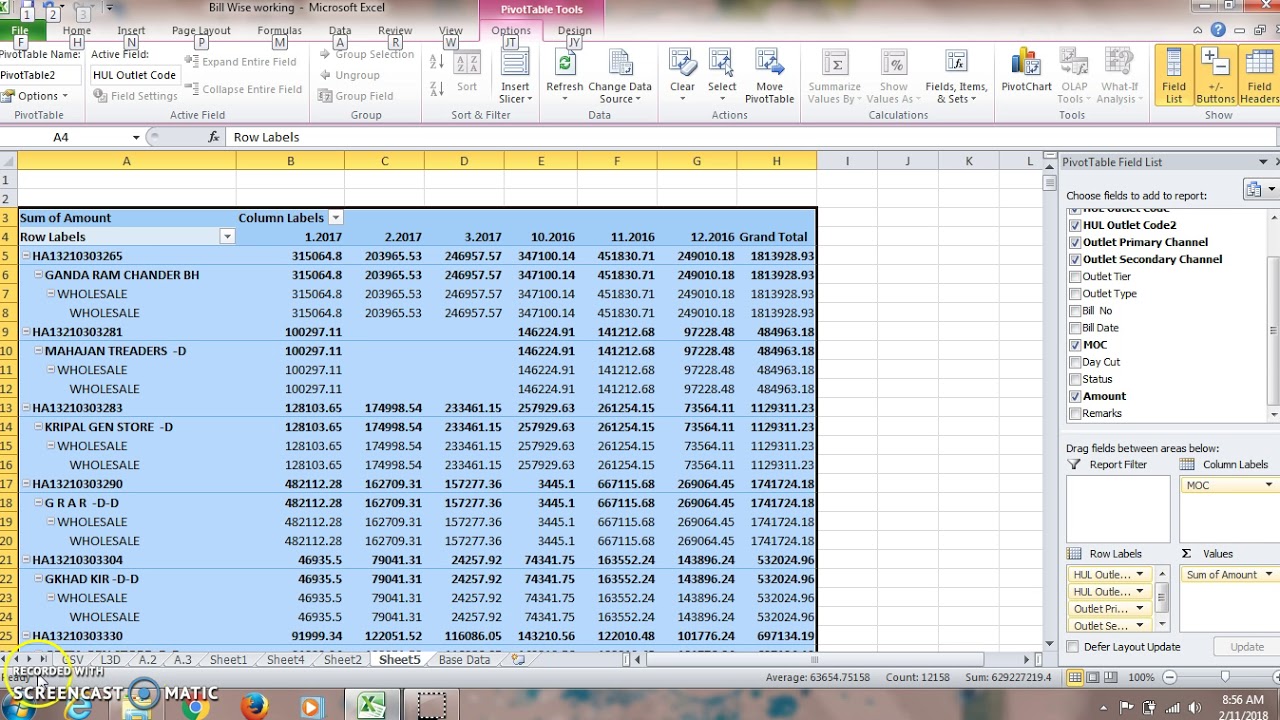Image resolution: width=1280 pixels, height=720 pixels.
Task: Open Firefox from the taskbar
Action: click(x=255, y=706)
